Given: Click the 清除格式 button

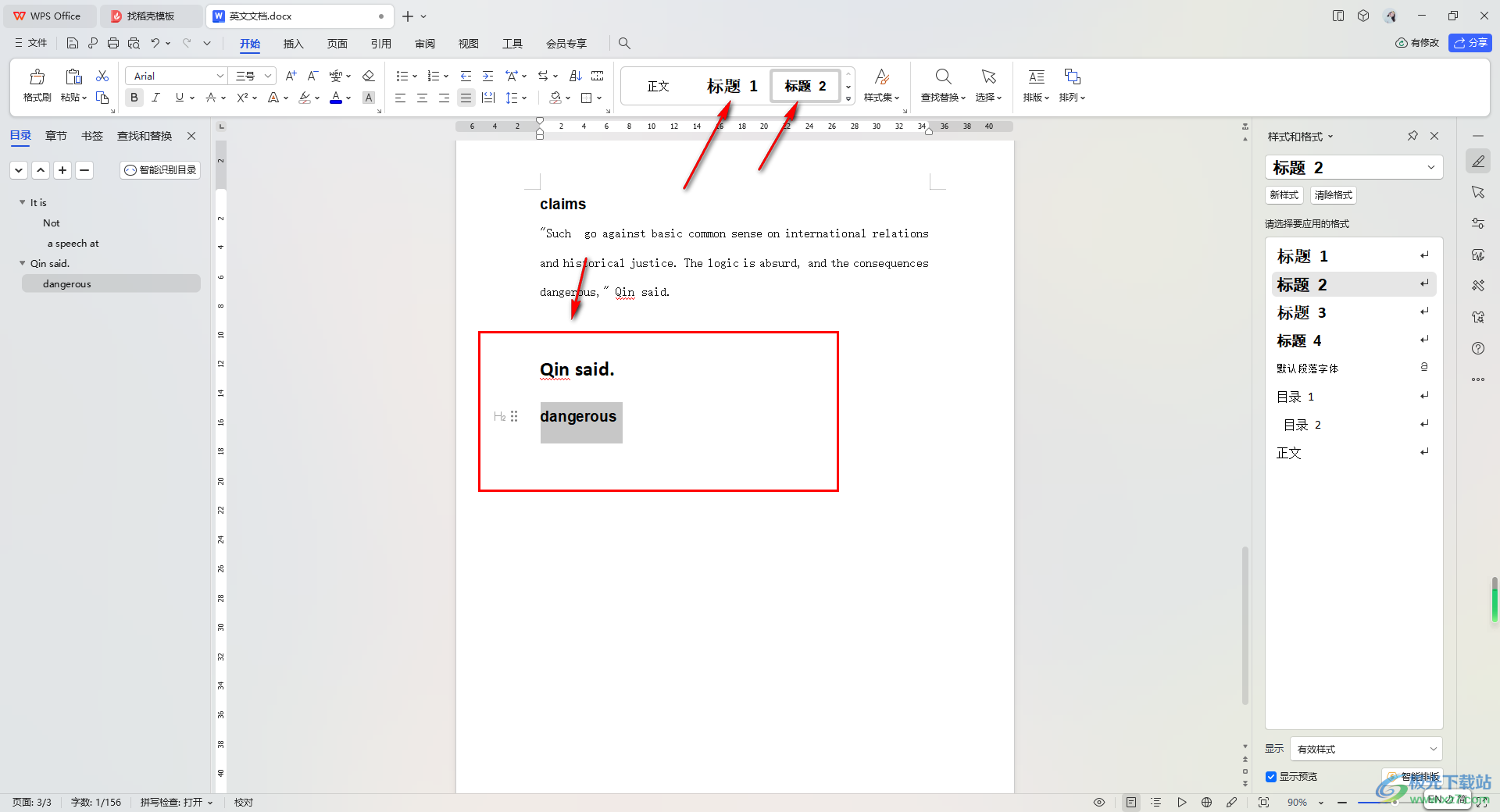Looking at the screenshot, I should click(1333, 195).
